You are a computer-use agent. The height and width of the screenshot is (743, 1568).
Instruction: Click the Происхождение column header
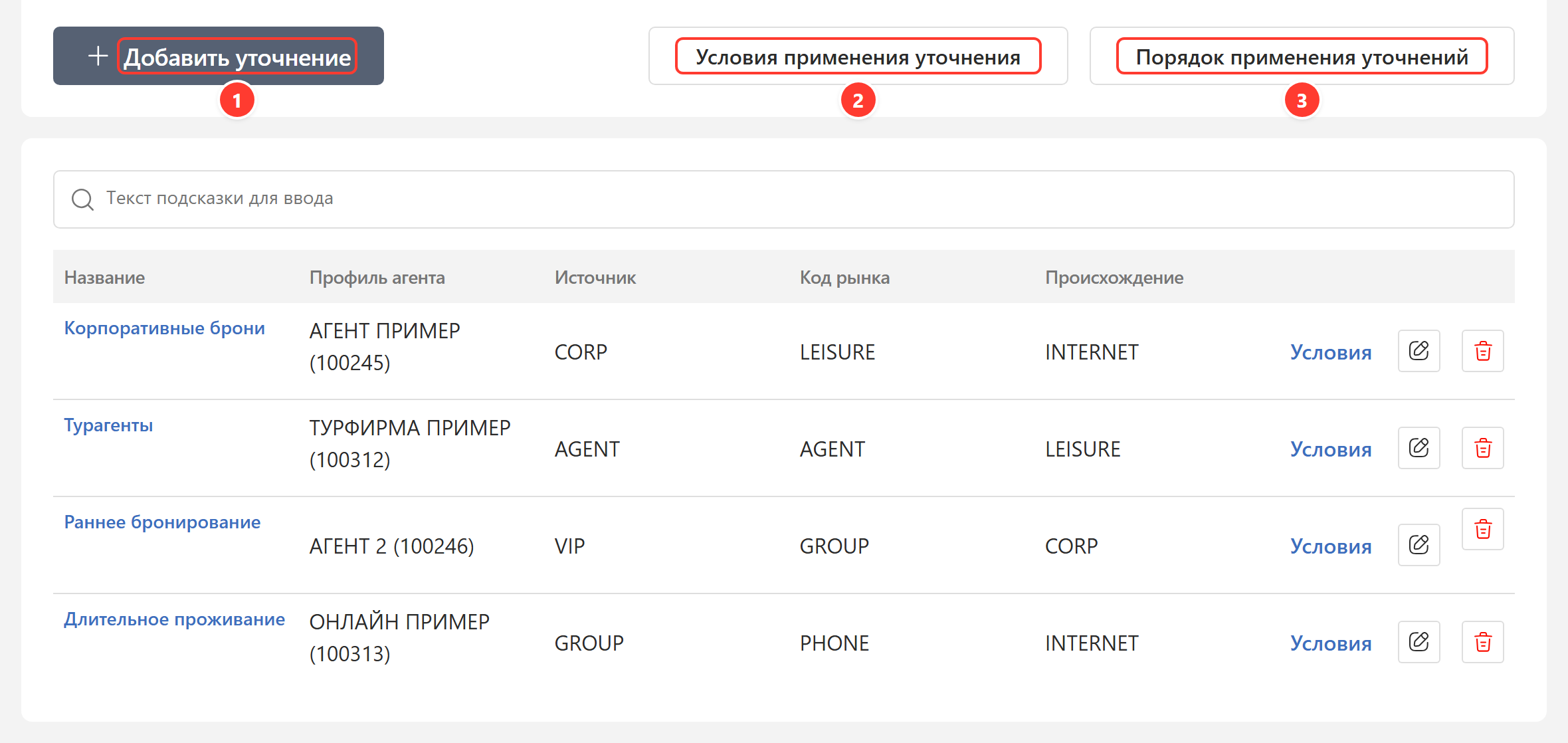tap(1114, 278)
